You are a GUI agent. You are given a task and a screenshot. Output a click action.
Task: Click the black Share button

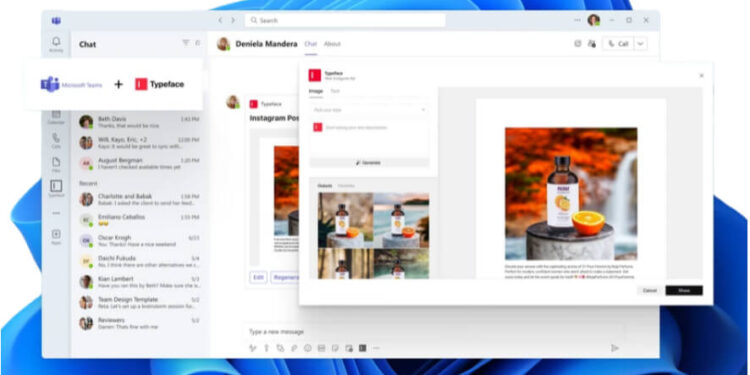684,290
